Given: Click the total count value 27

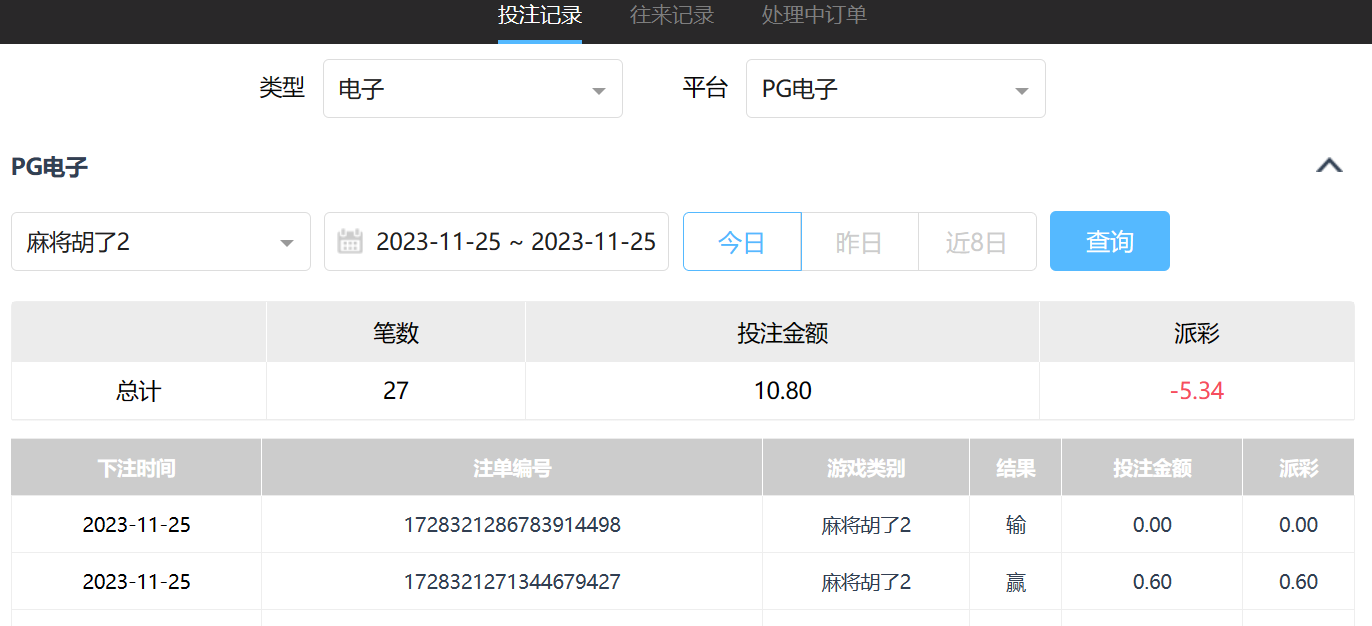Looking at the screenshot, I should 396,391.
